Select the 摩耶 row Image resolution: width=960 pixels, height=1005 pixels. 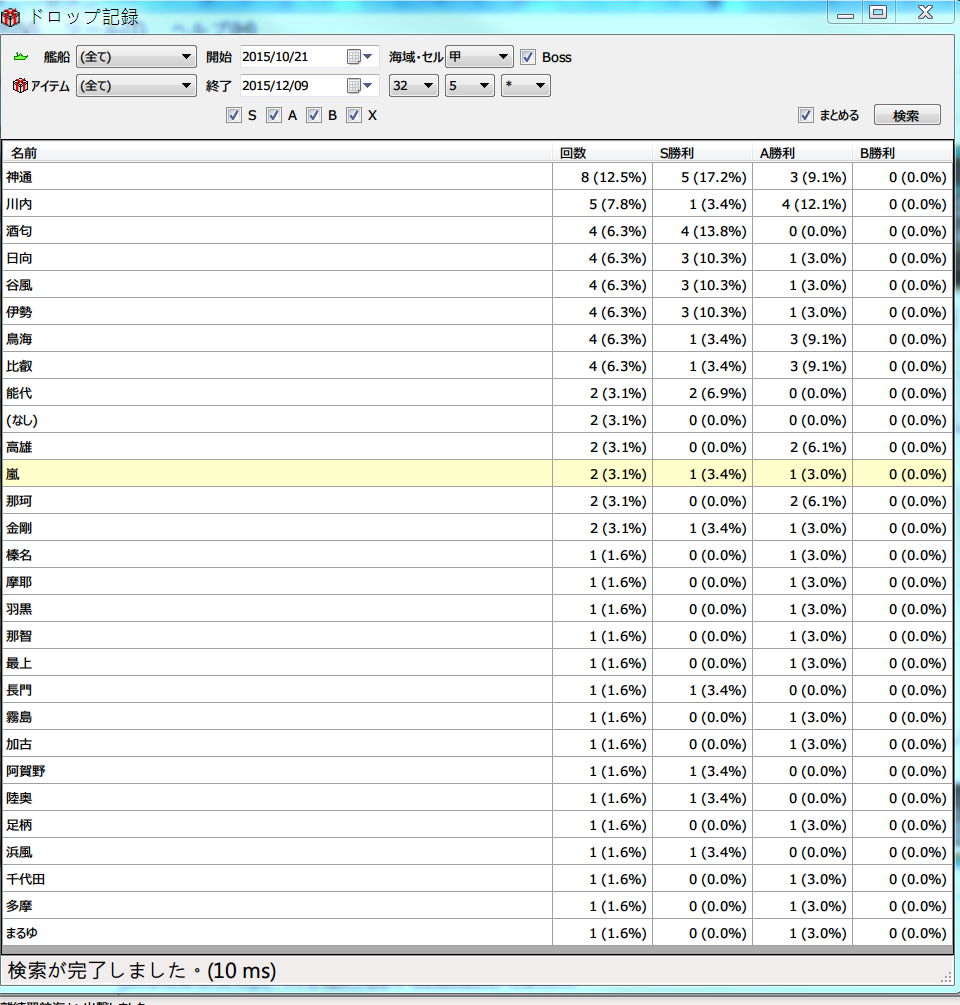[x=477, y=582]
